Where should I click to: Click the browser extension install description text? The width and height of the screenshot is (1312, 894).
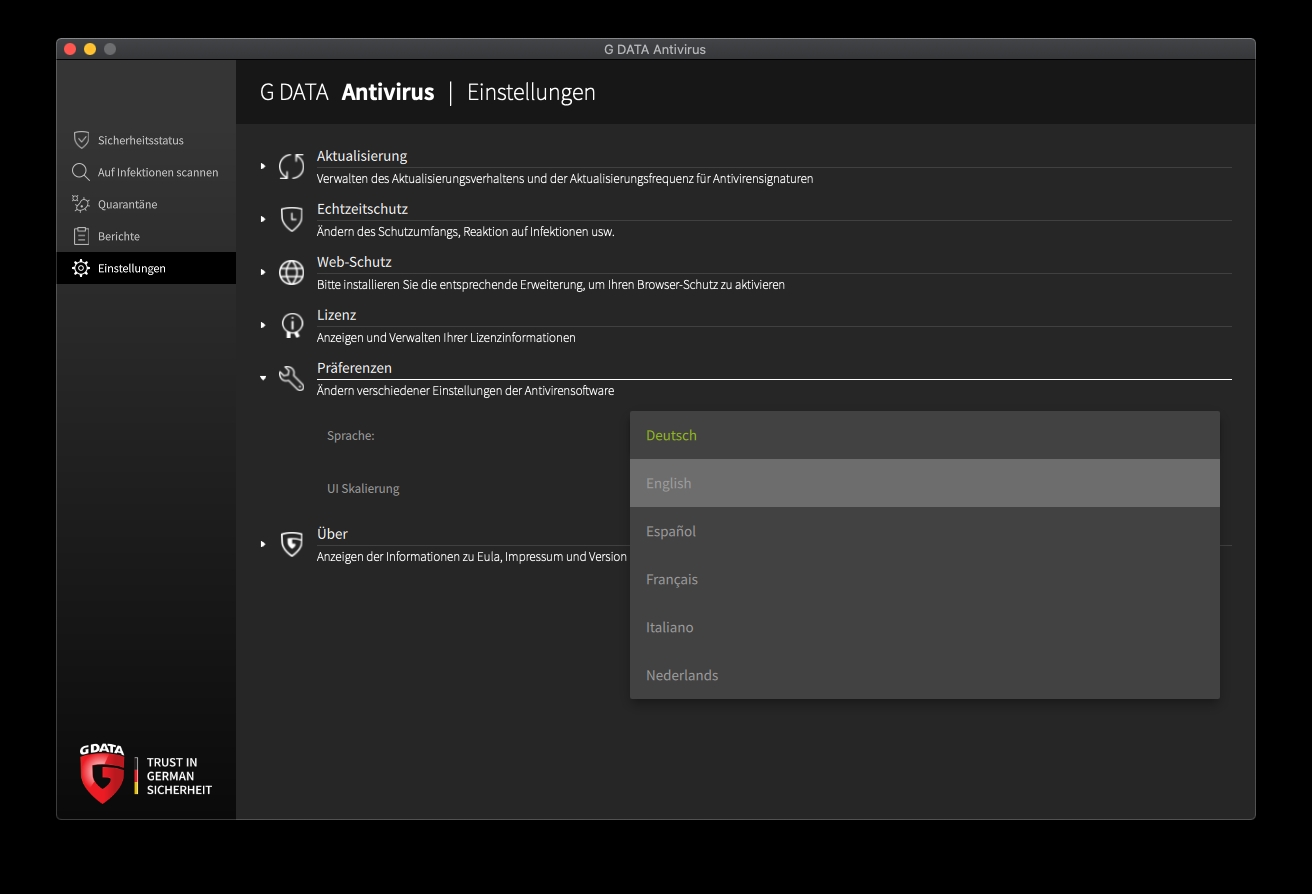pos(551,285)
